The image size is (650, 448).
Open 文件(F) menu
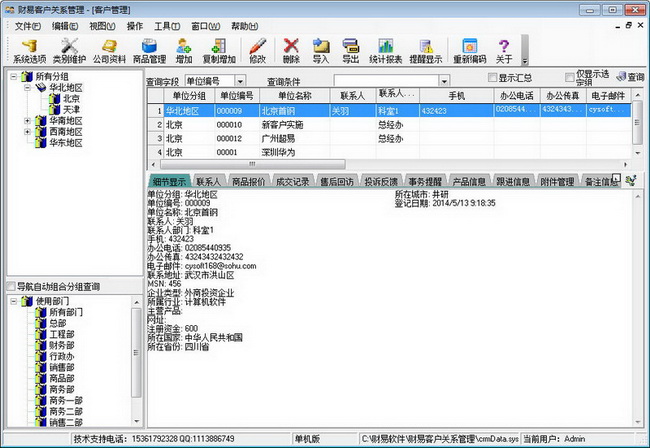pyautogui.click(x=28, y=26)
